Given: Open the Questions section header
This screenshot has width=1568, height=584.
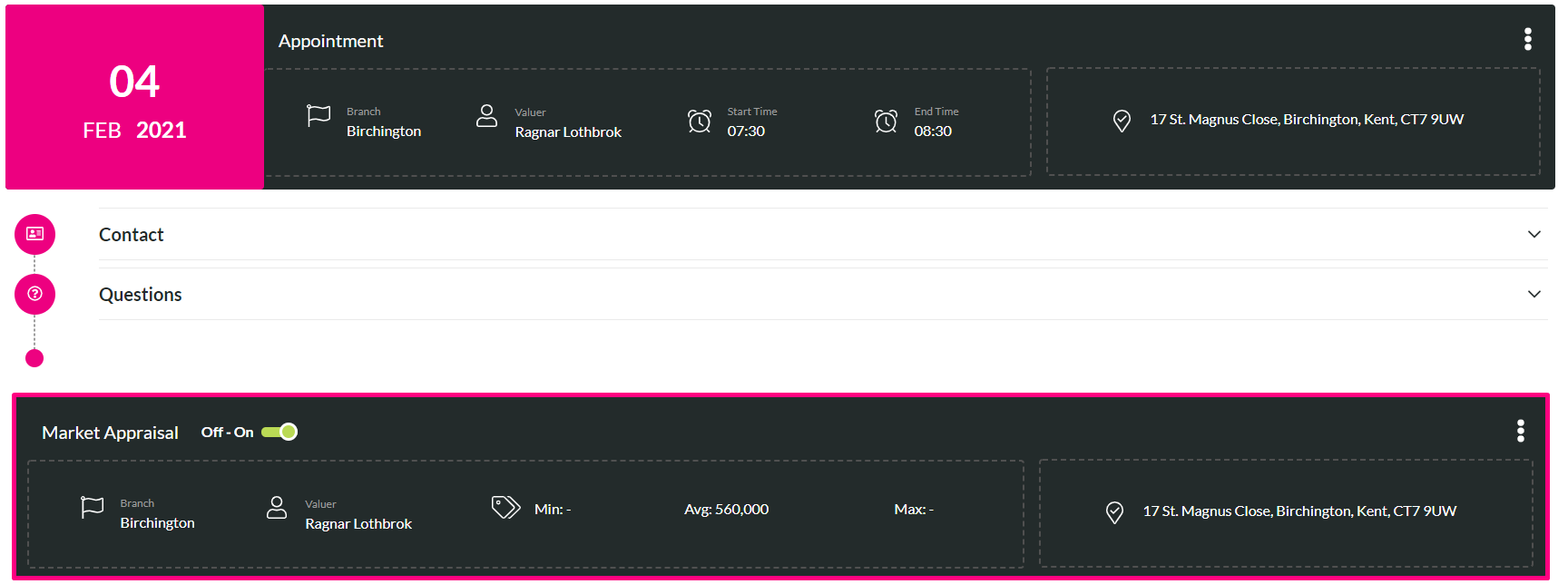Looking at the screenshot, I should 823,294.
